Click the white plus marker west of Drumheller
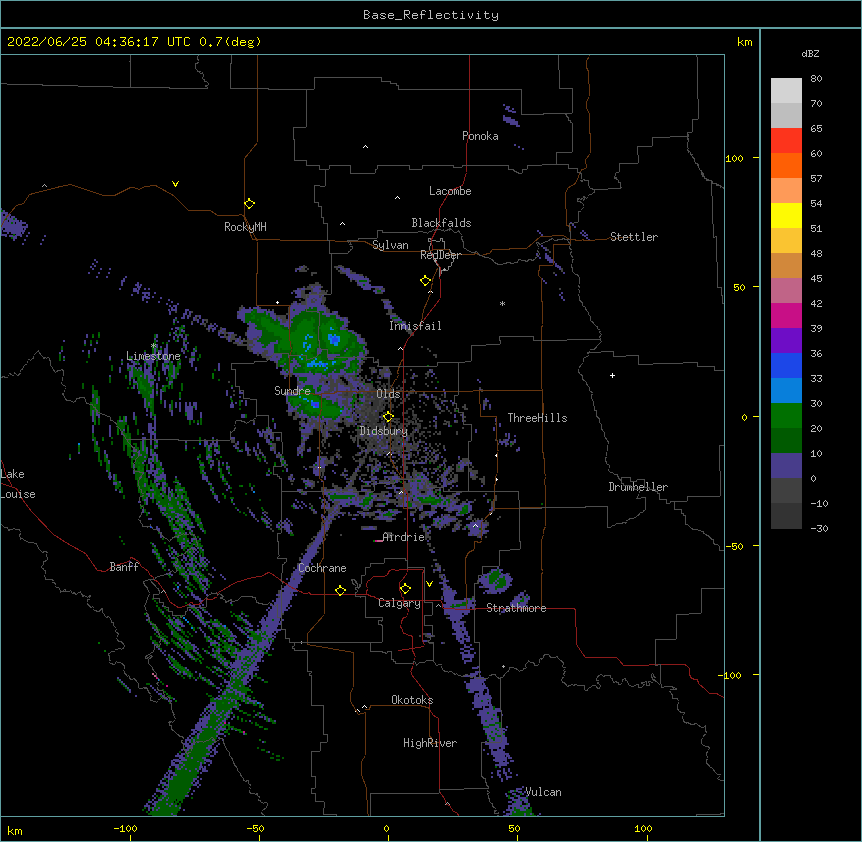This screenshot has height=842, width=862. pos(612,375)
